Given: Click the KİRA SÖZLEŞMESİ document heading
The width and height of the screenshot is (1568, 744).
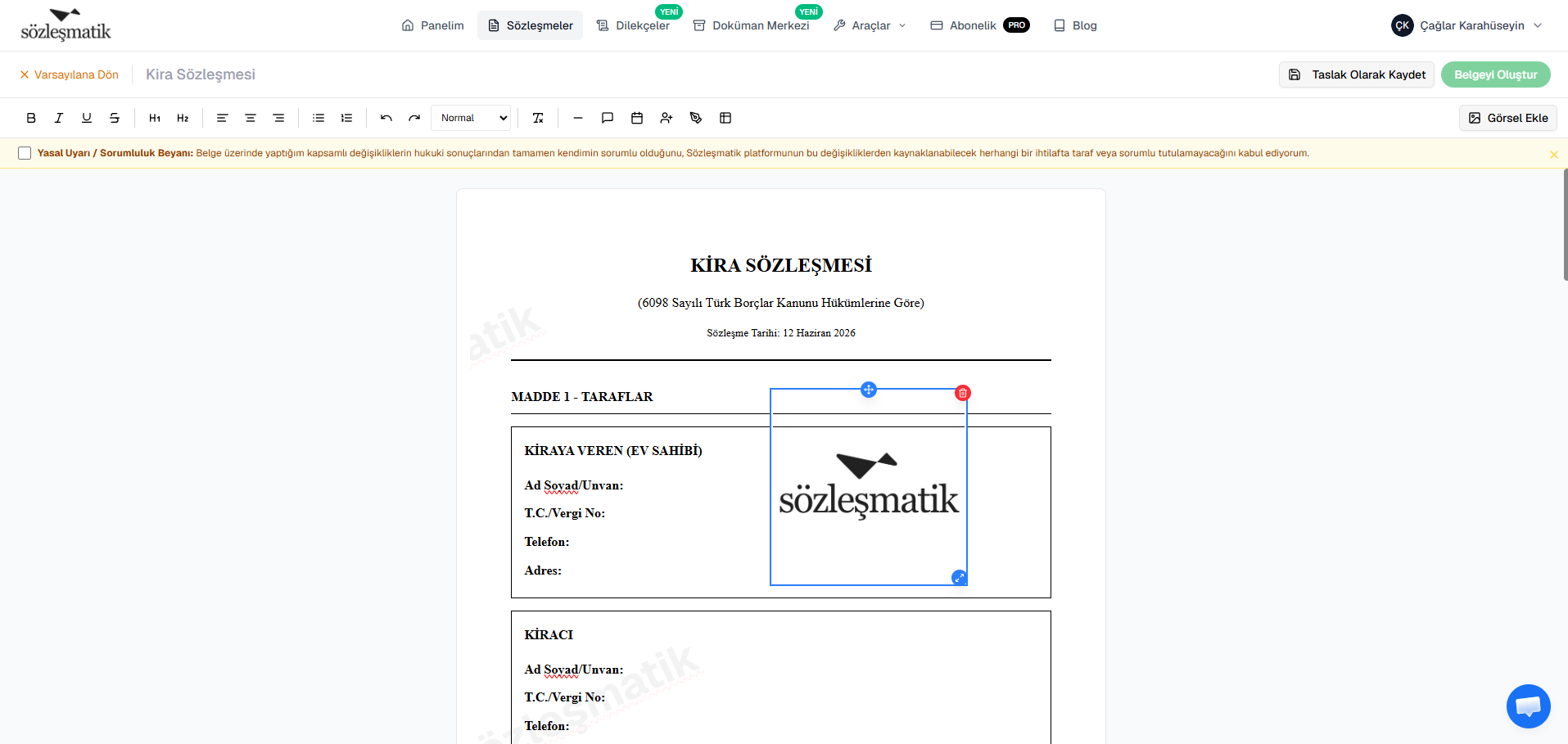Looking at the screenshot, I should (781, 265).
